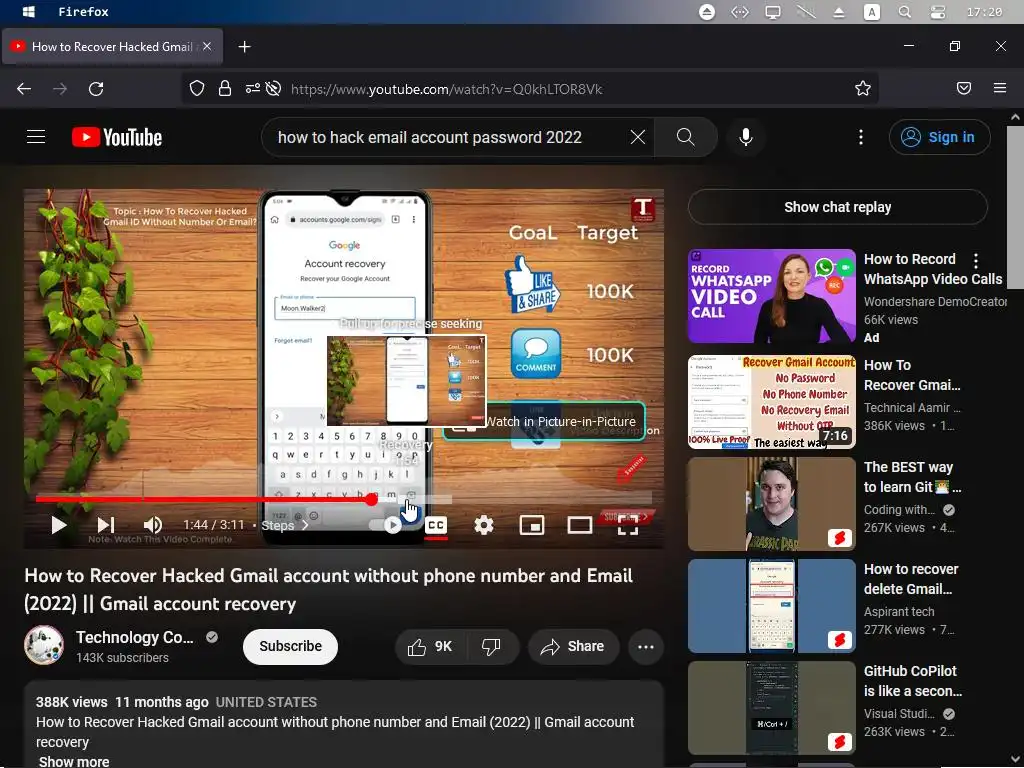Mute the video volume
This screenshot has width=1024, height=768.
[153, 525]
